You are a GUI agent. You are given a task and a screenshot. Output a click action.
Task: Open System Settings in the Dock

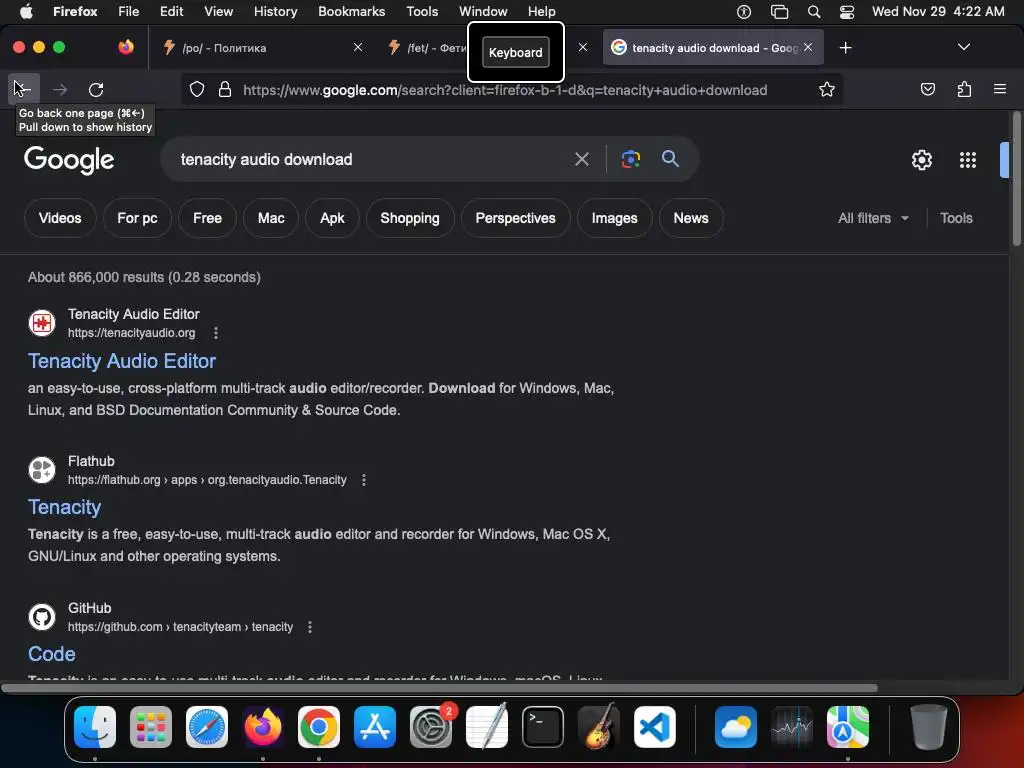pyautogui.click(x=431, y=727)
